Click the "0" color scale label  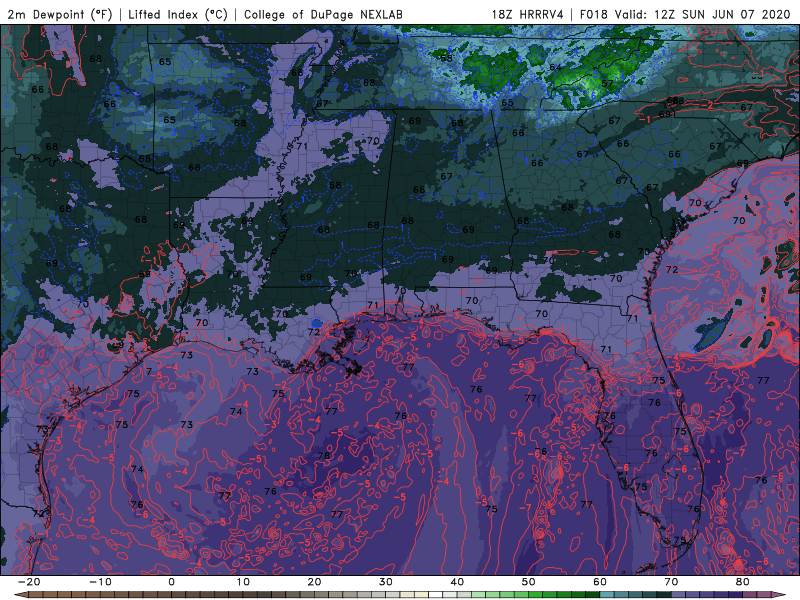pos(171,582)
